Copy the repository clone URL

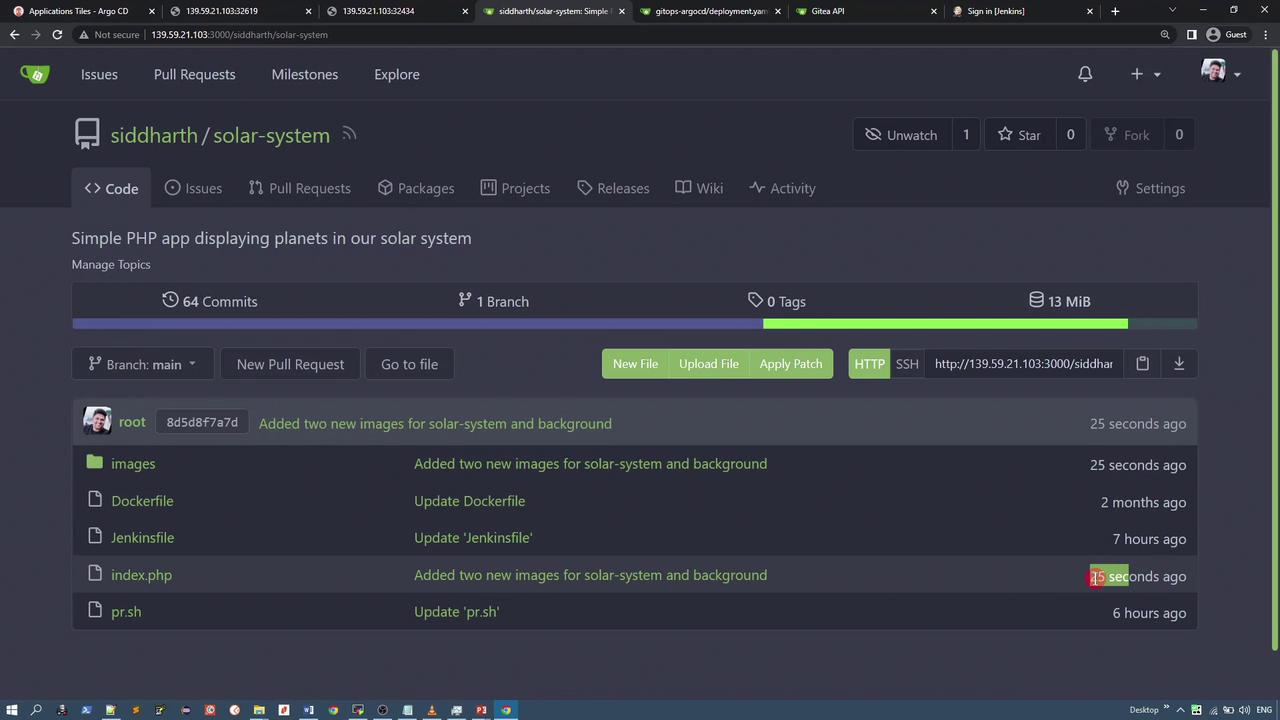click(1142, 364)
